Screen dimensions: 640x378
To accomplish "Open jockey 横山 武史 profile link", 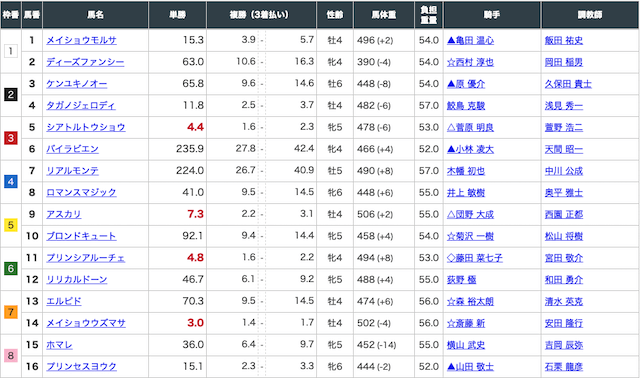I will click(x=466, y=345).
